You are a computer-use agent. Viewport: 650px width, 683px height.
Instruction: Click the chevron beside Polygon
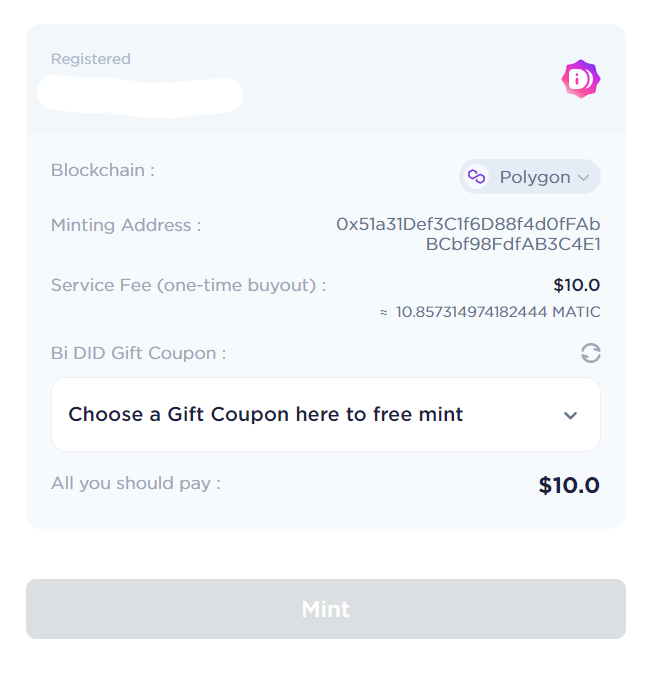tap(584, 178)
